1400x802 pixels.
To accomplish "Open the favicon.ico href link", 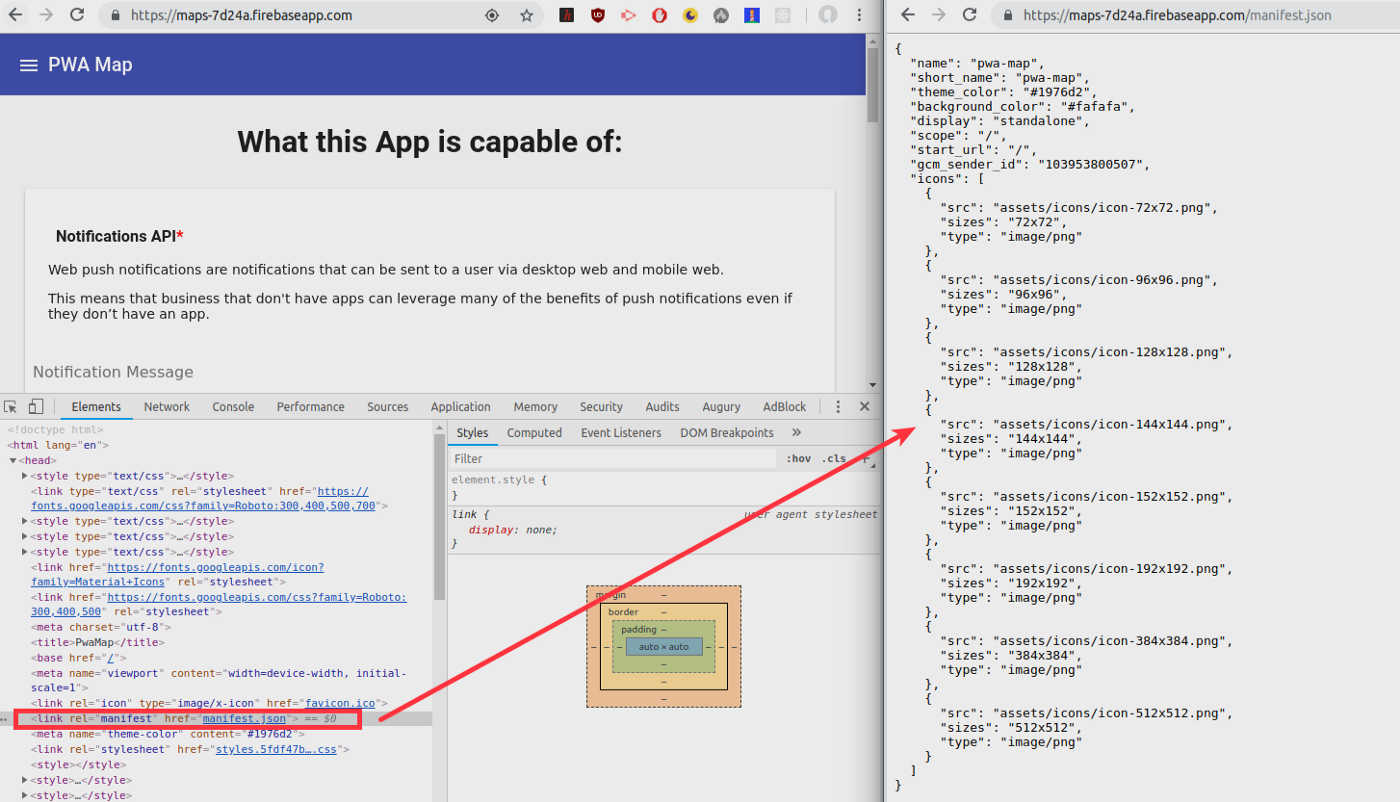I will coord(340,704).
